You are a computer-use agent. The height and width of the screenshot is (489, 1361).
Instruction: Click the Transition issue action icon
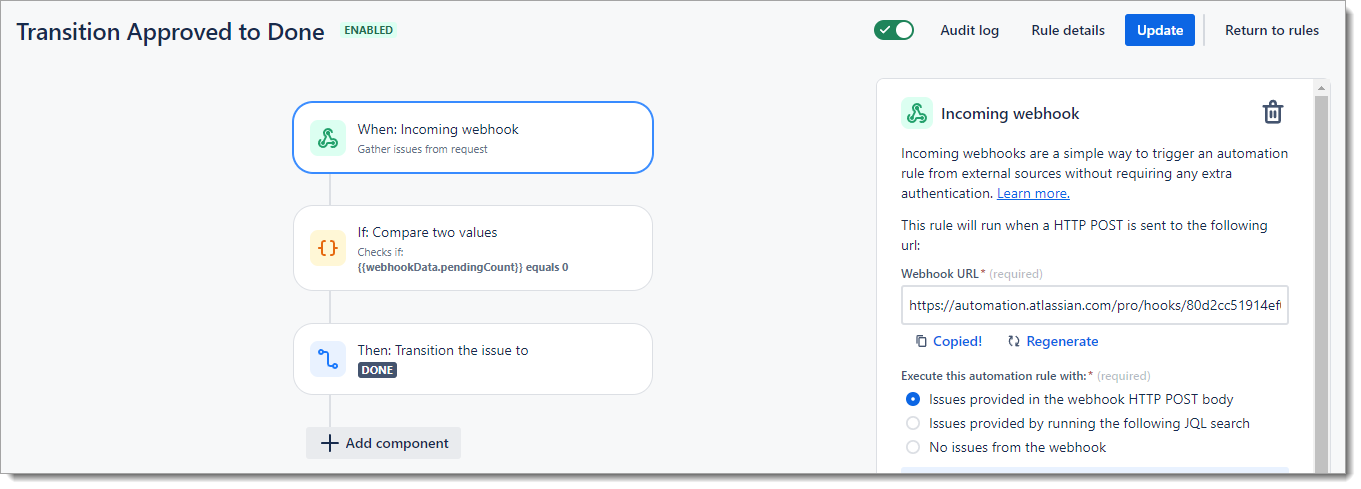(x=327, y=359)
